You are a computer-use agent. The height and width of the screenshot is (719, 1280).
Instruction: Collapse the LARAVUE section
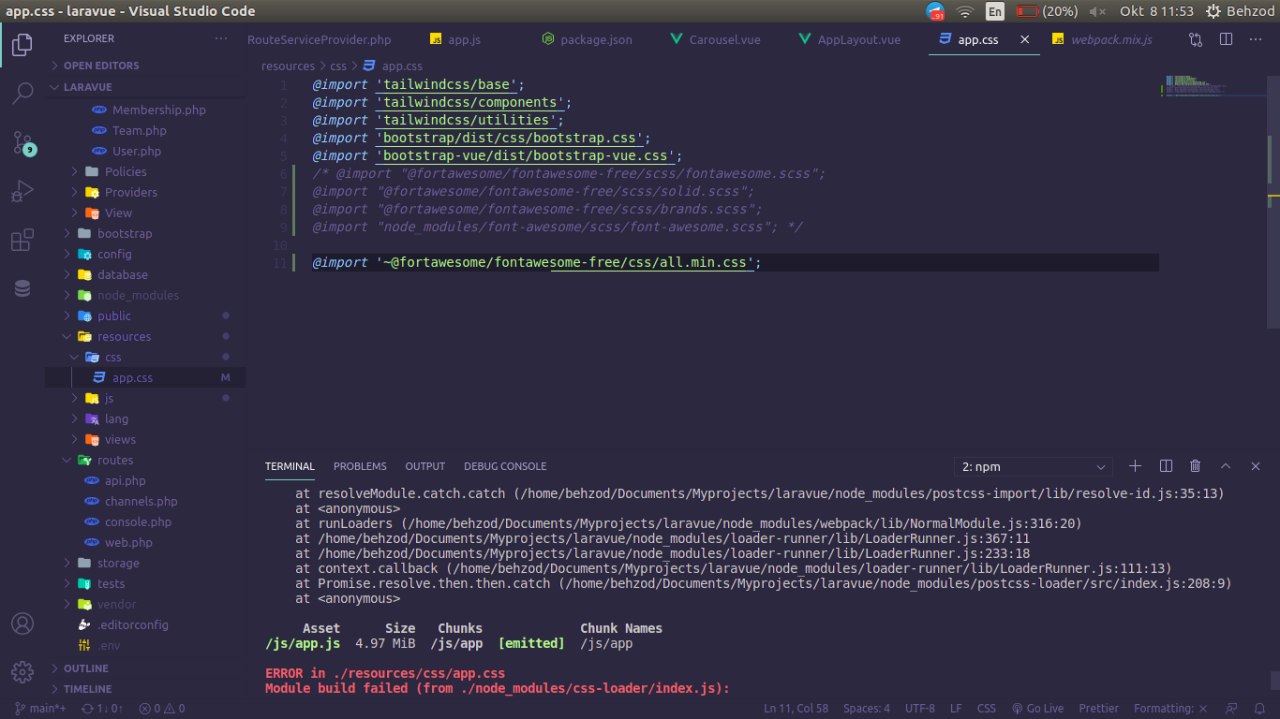(145, 87)
